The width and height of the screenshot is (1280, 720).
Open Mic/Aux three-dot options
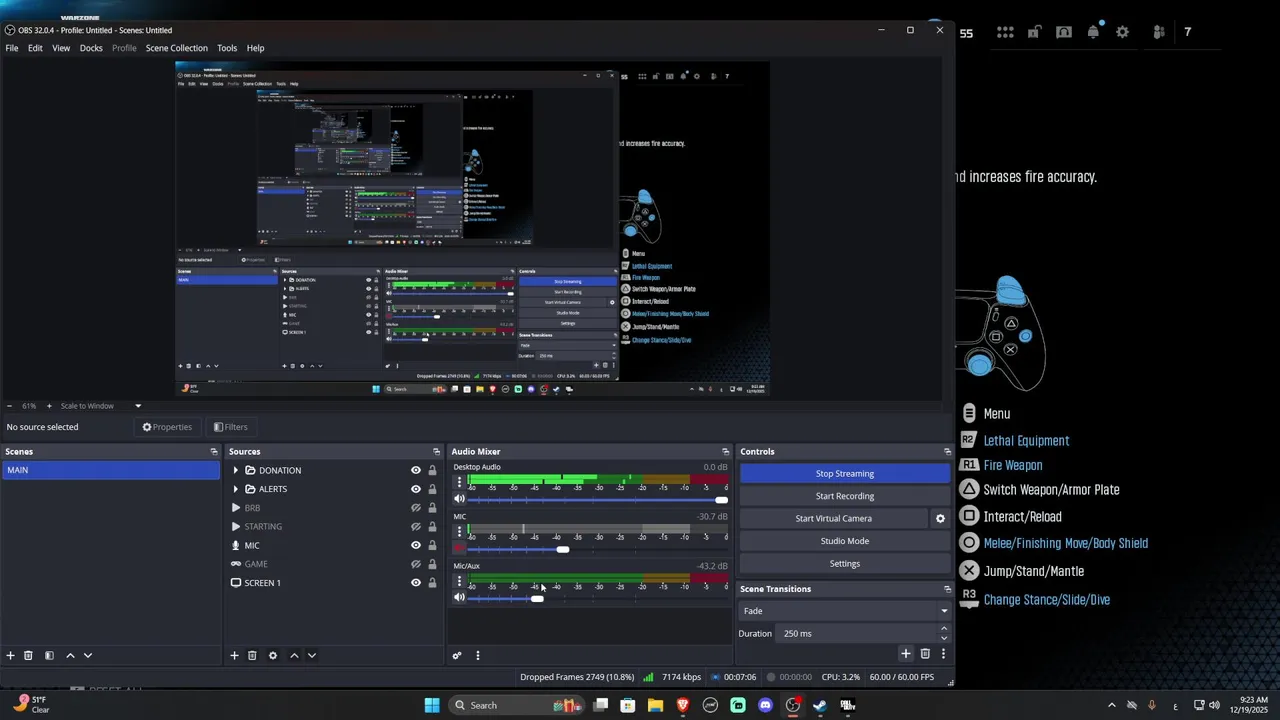(x=459, y=581)
